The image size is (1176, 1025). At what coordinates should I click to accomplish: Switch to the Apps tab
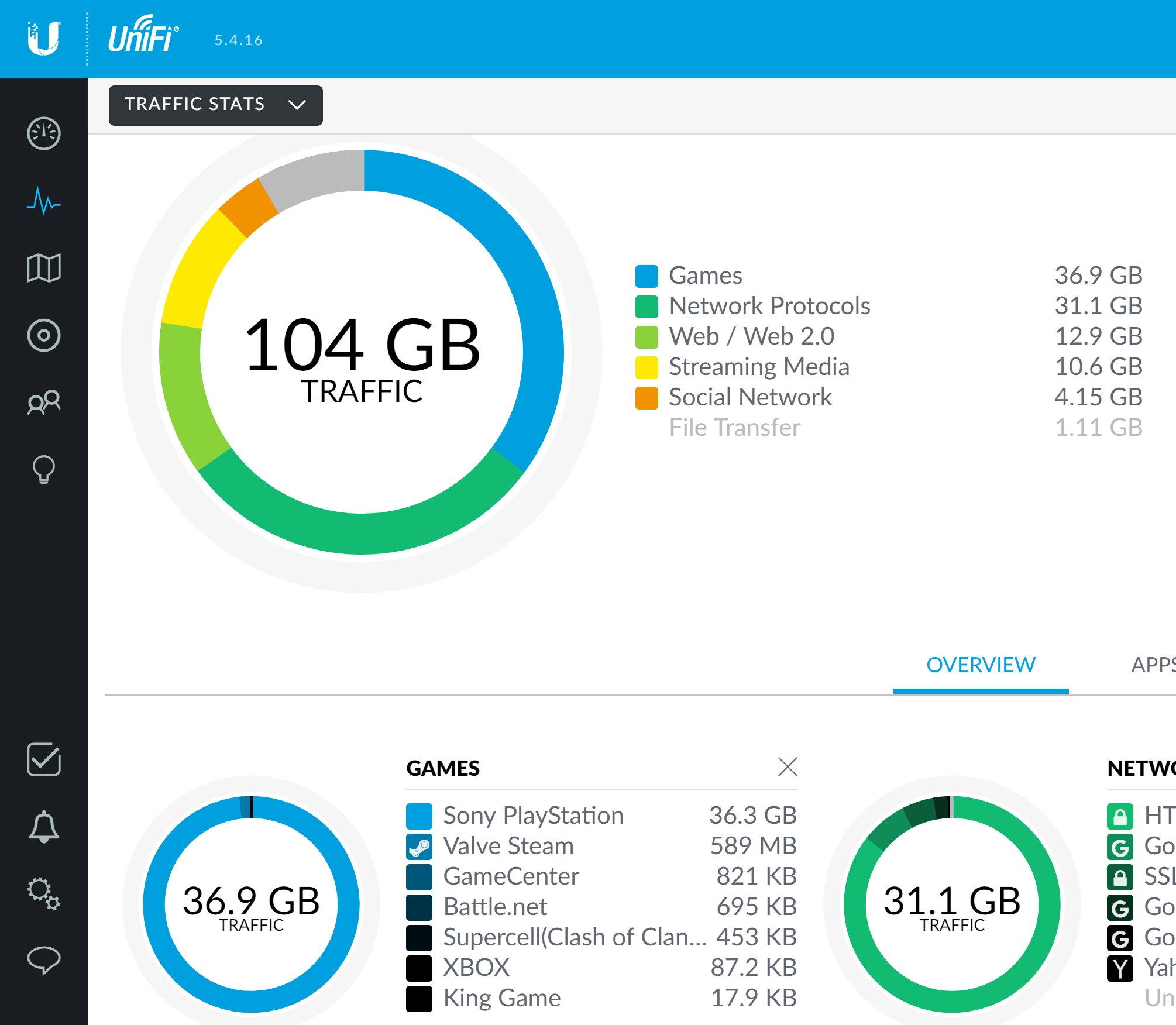[x=1153, y=665]
